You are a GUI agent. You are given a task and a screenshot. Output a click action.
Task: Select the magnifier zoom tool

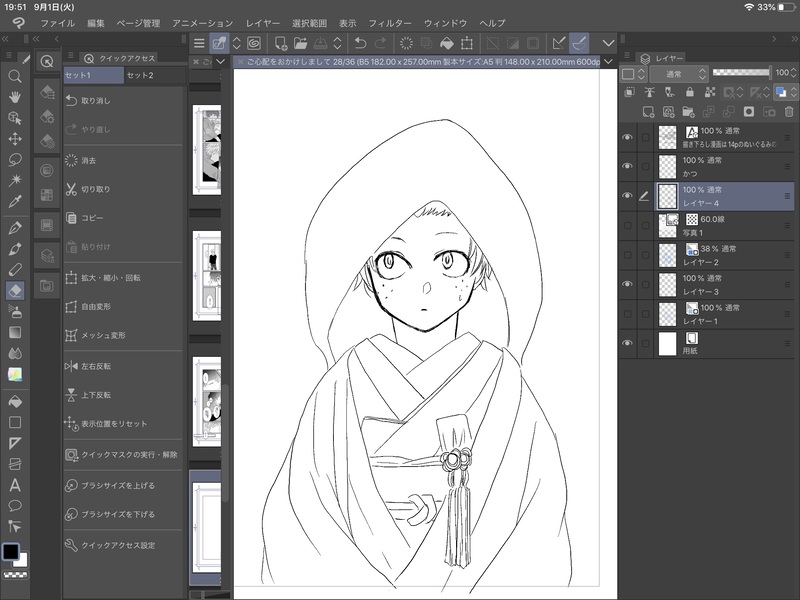(x=15, y=76)
